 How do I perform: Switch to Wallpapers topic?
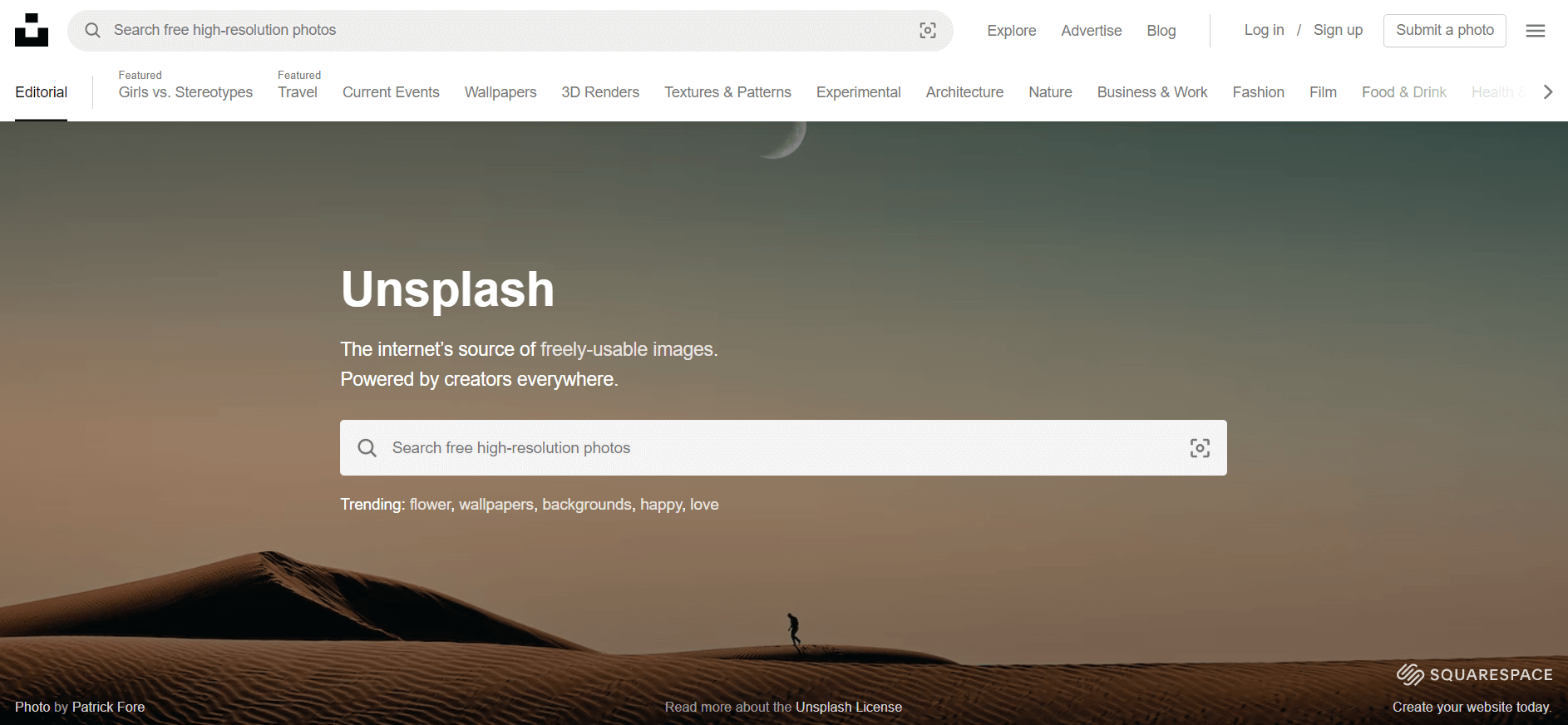(x=500, y=92)
